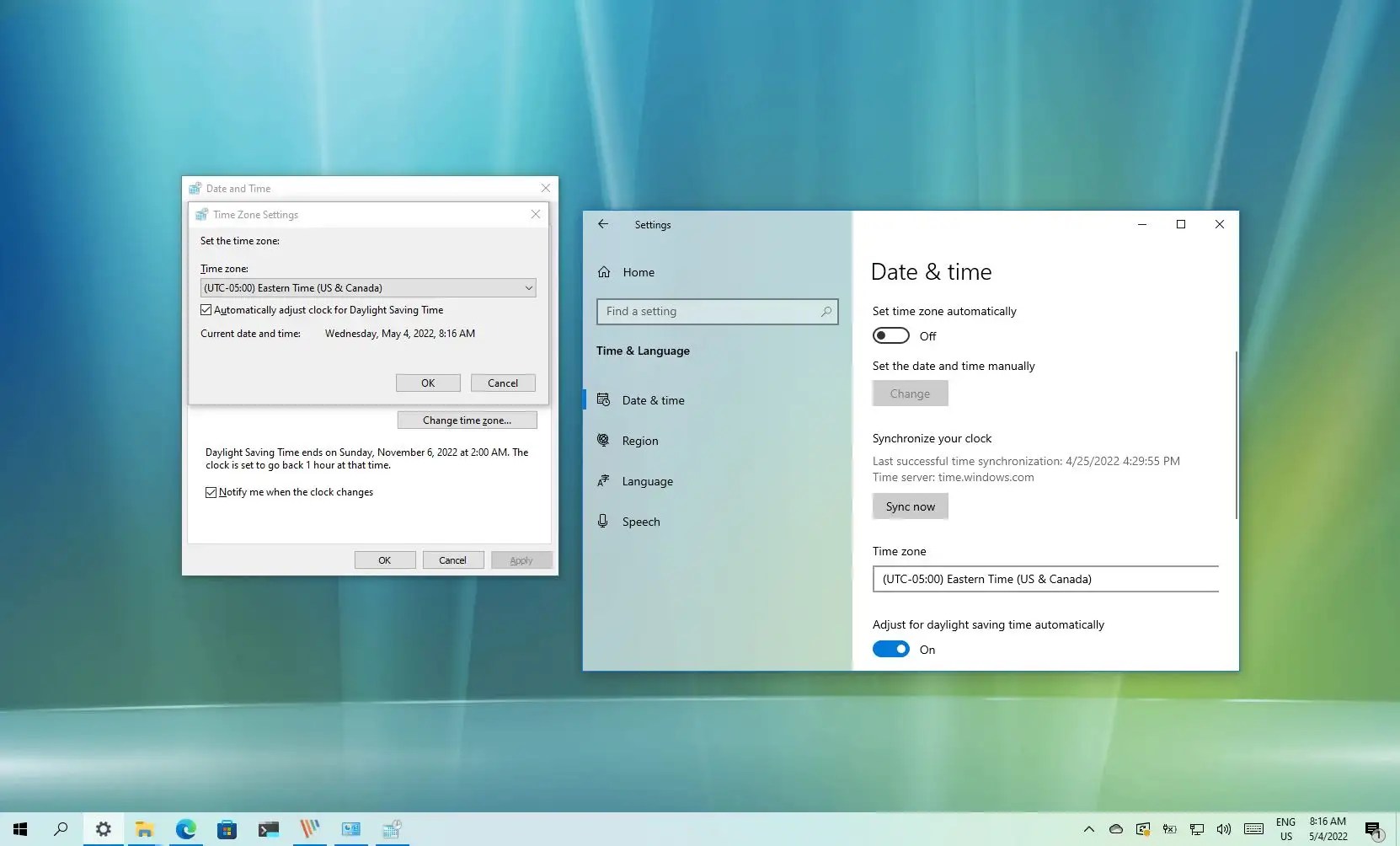Launch the terminal from the taskbar
This screenshot has width=1400, height=846.
click(268, 829)
